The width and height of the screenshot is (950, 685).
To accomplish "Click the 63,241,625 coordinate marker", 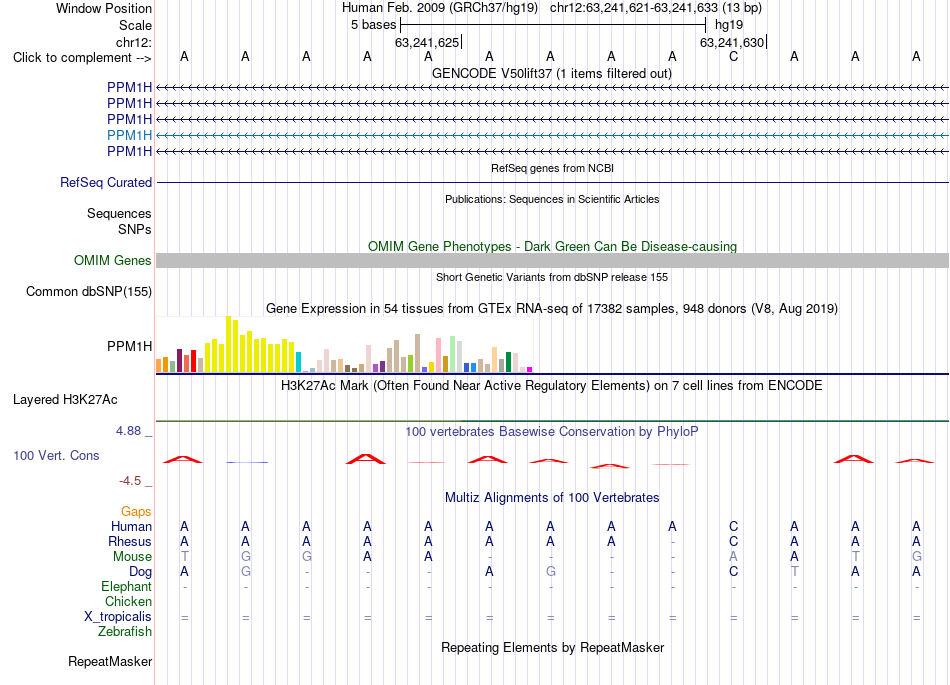I will [x=427, y=42].
